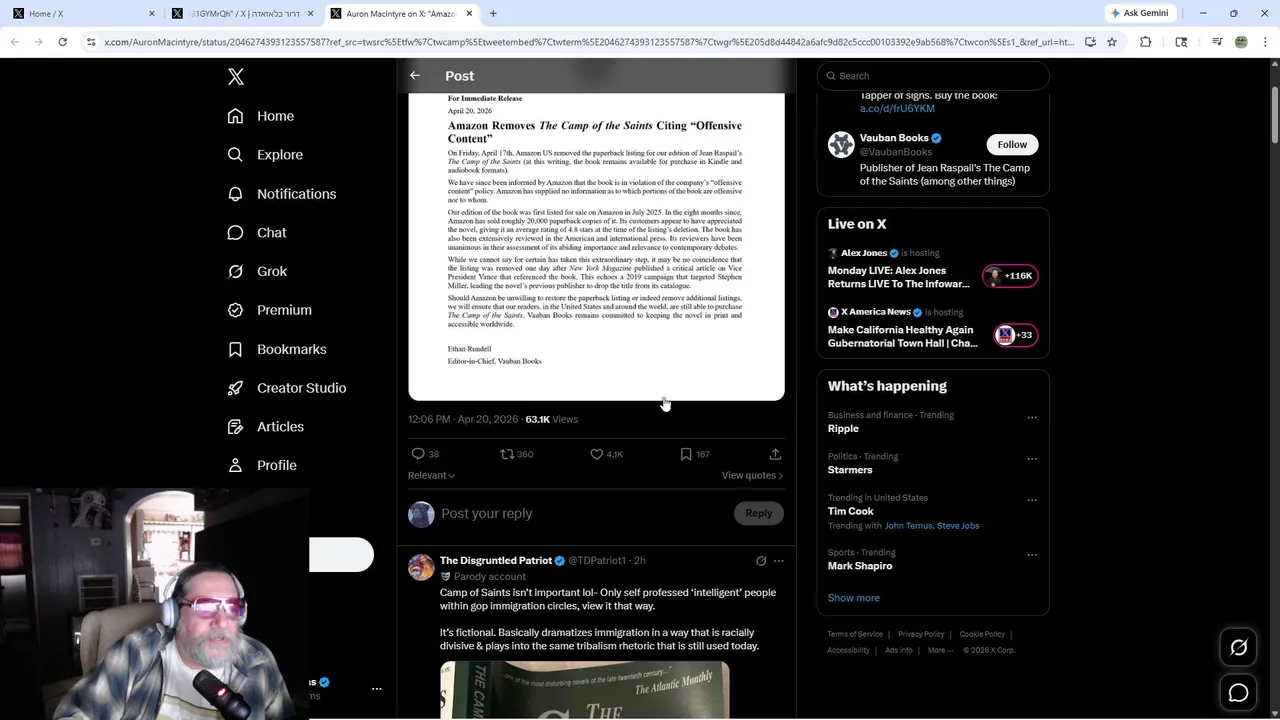Click the Reply button
The image size is (1280, 720).
pyautogui.click(x=759, y=513)
